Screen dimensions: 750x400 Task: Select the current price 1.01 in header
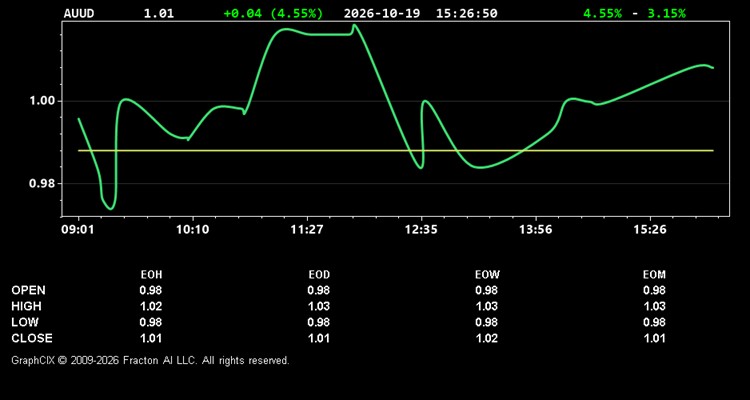click(159, 13)
